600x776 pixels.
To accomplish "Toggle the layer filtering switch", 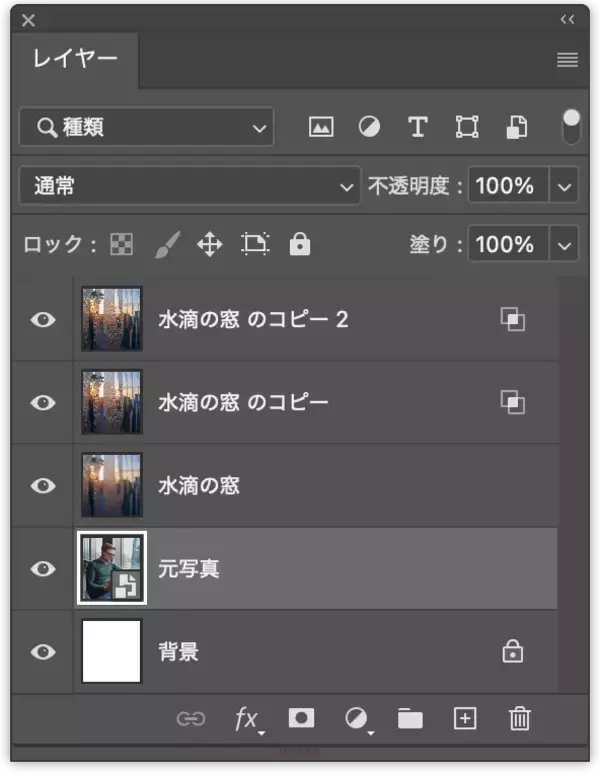I will [571, 127].
